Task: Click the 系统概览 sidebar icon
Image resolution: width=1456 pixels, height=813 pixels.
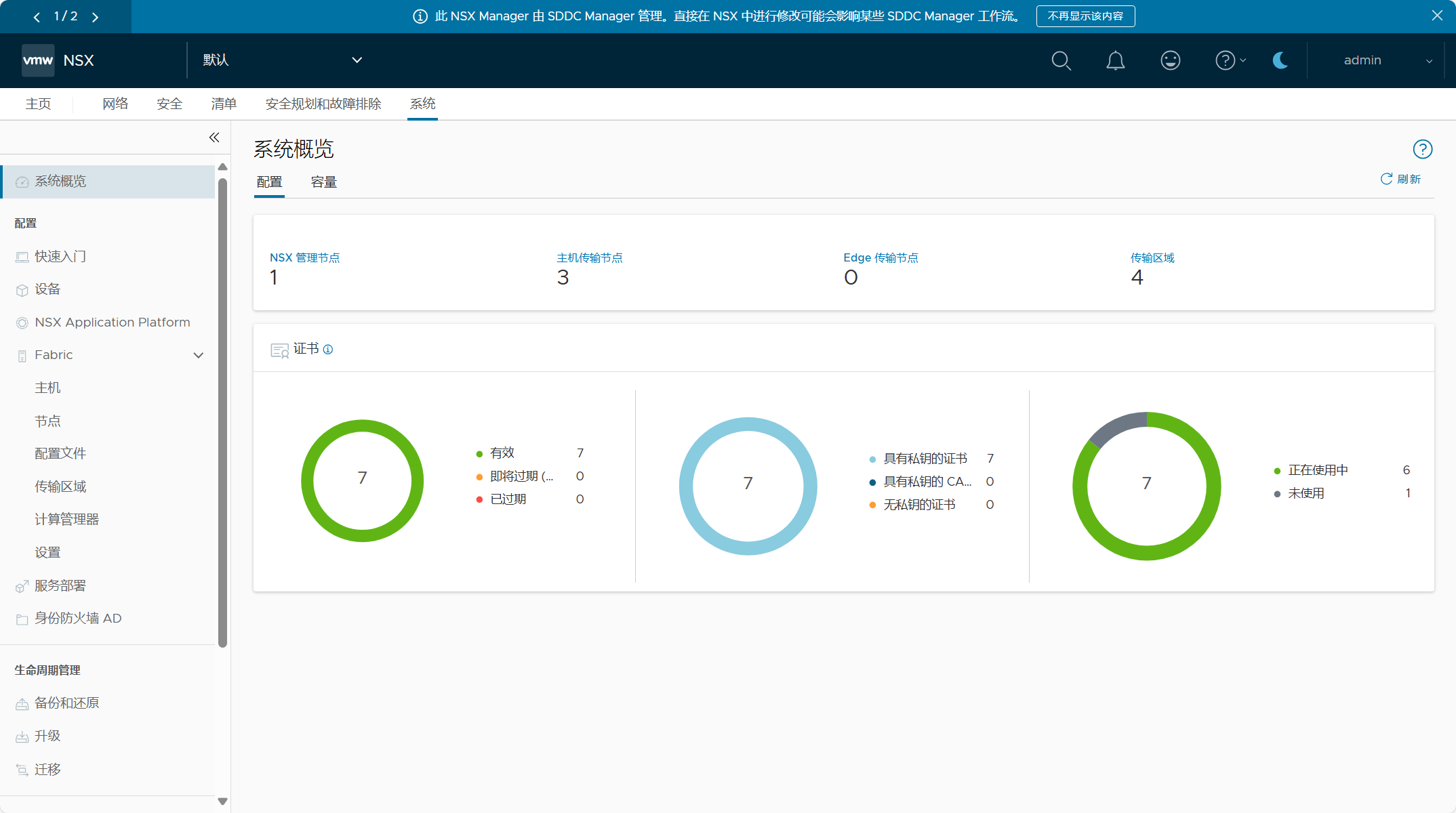Action: tap(20, 182)
